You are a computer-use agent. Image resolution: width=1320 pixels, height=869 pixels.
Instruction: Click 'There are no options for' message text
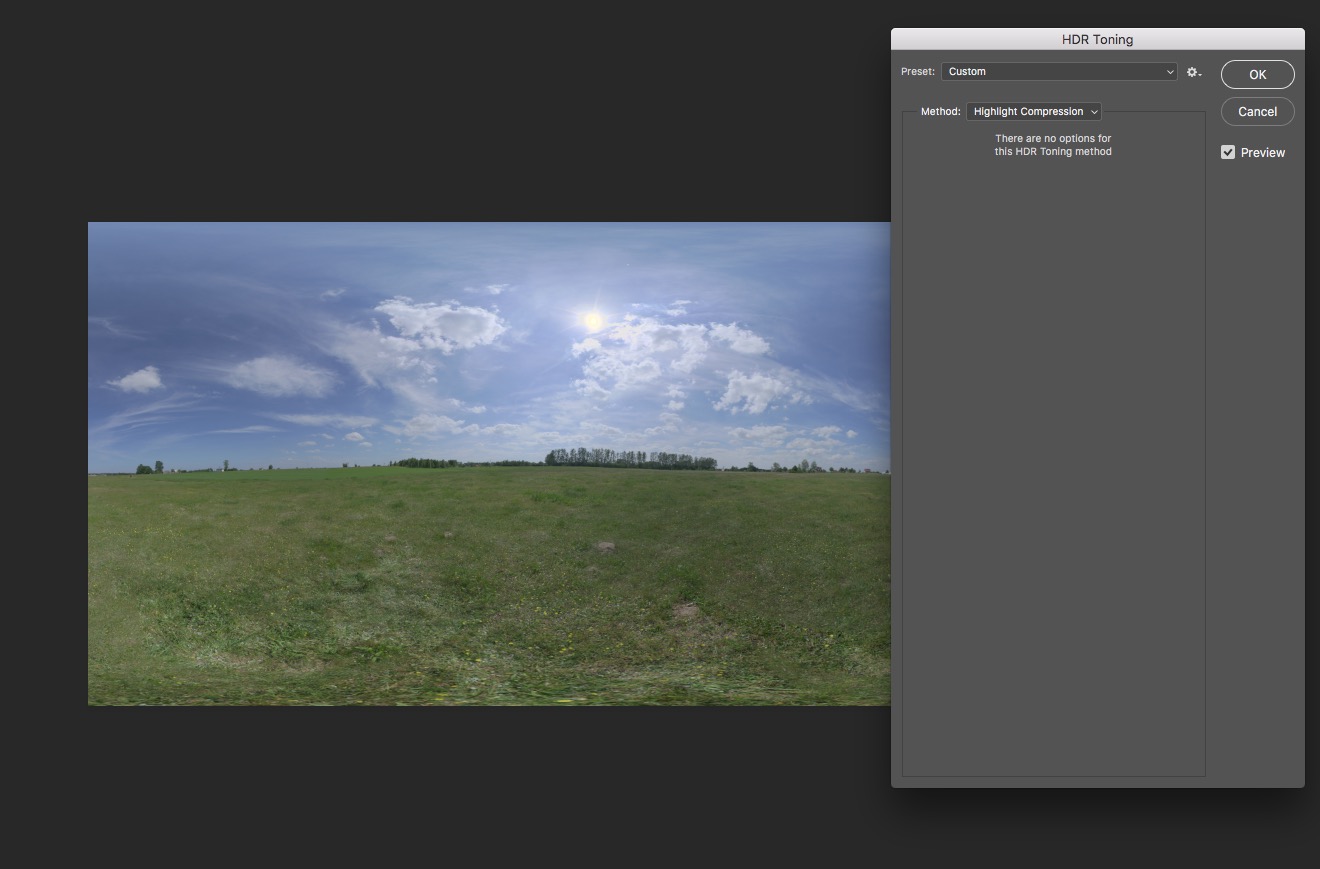1053,138
